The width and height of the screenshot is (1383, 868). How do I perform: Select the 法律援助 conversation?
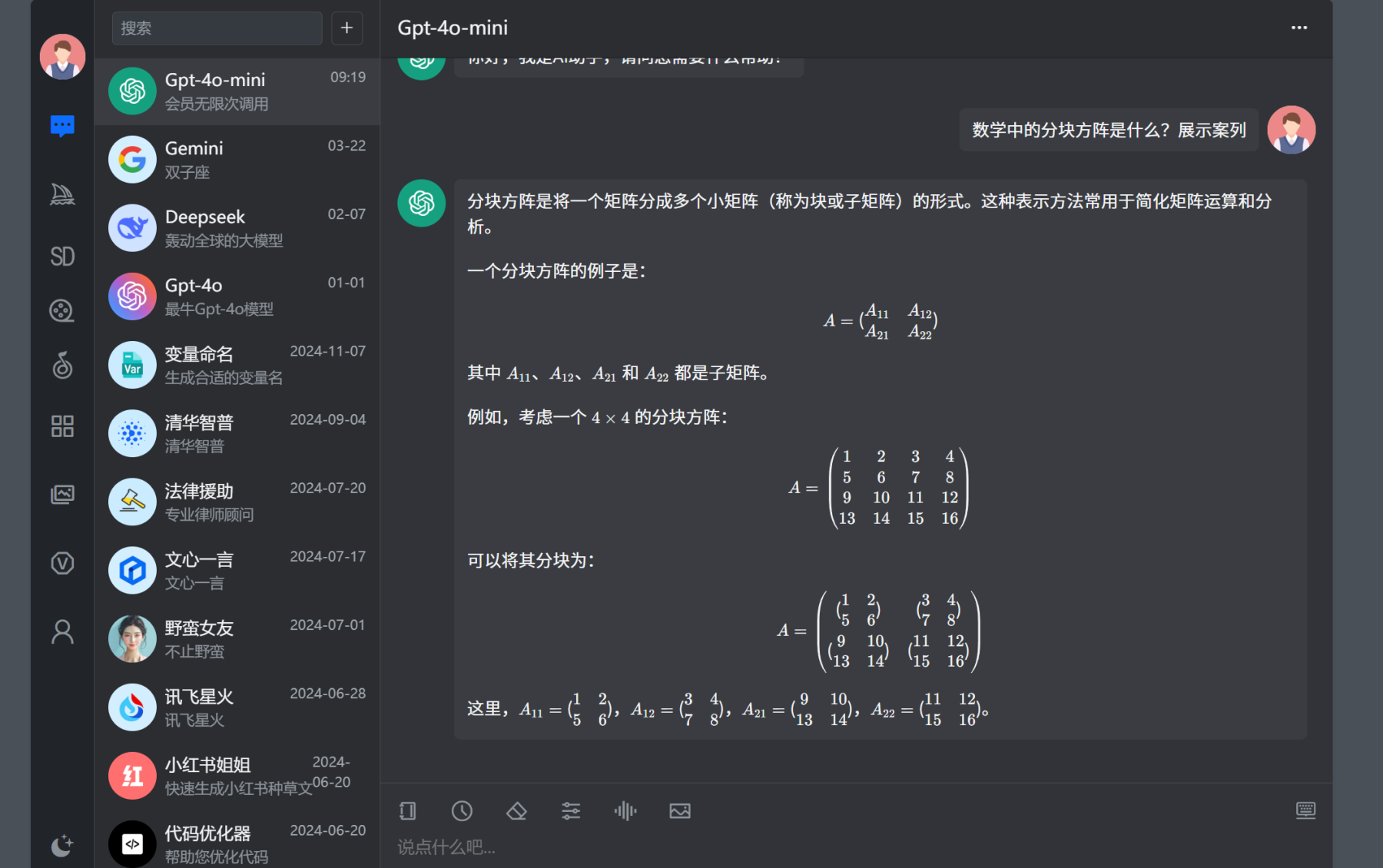click(237, 501)
